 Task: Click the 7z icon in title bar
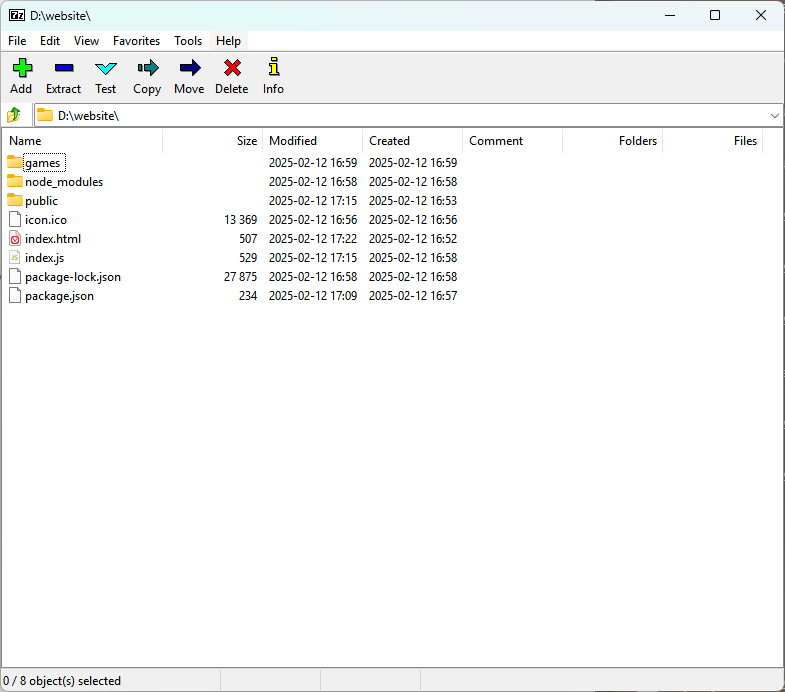17,15
